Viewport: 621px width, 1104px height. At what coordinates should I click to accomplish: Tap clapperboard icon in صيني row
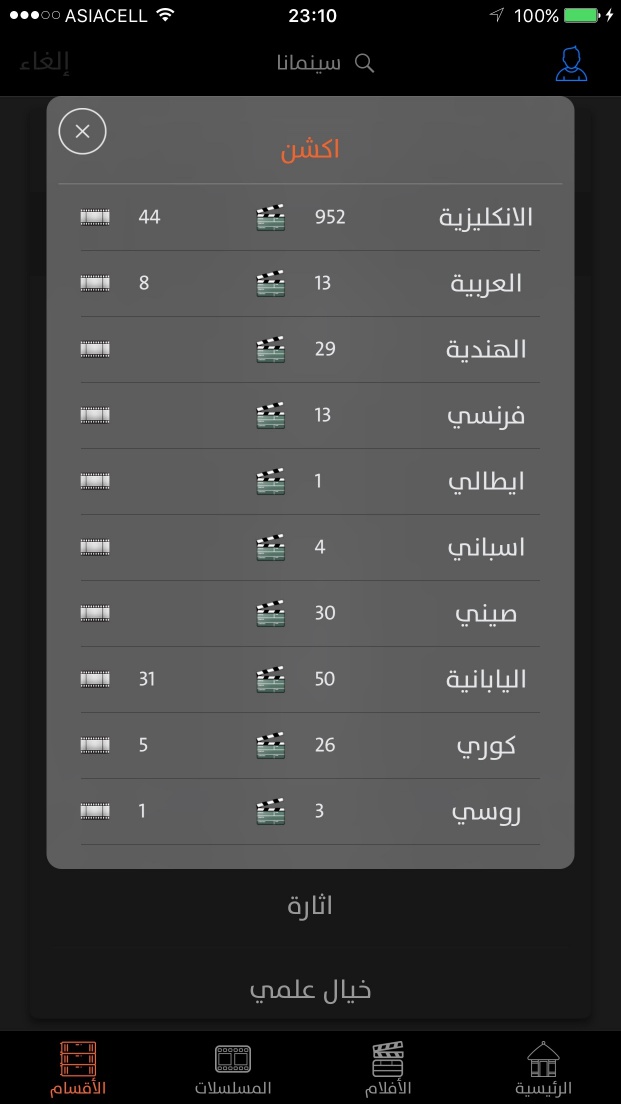pyautogui.click(x=270, y=613)
